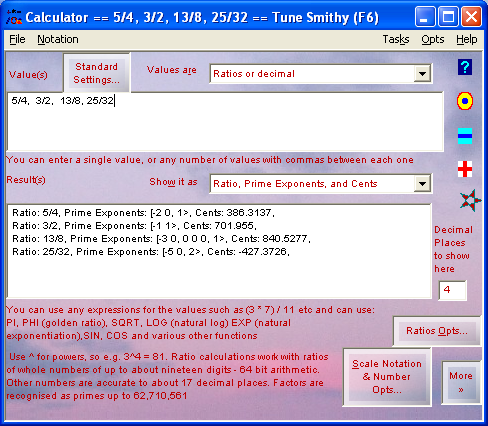Viewport: 488px width, 426px height.
Task: Click the Ratio: 3/2 result line
Action: coord(134,226)
